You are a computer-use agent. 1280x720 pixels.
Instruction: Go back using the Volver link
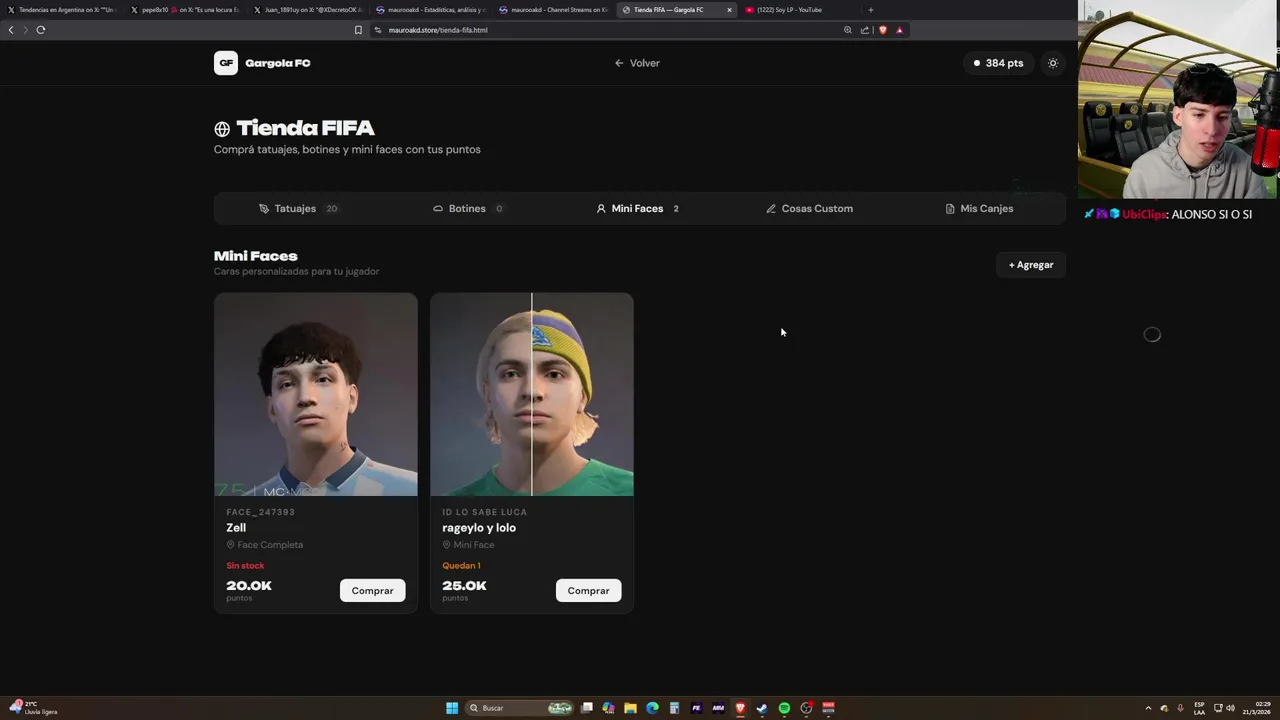coord(637,63)
